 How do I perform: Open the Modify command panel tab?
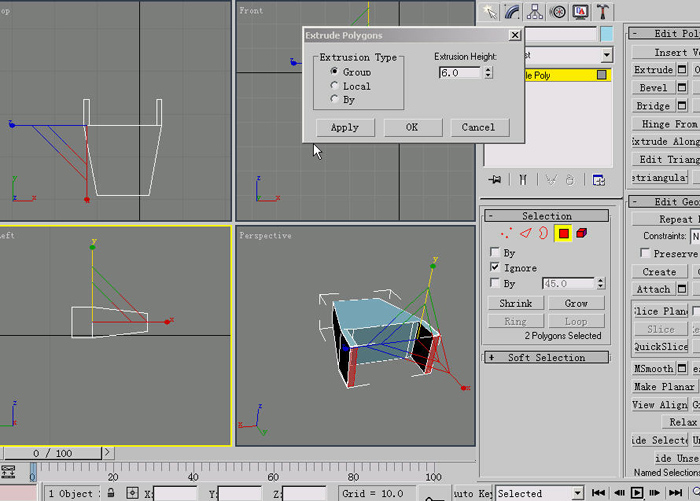tap(512, 12)
